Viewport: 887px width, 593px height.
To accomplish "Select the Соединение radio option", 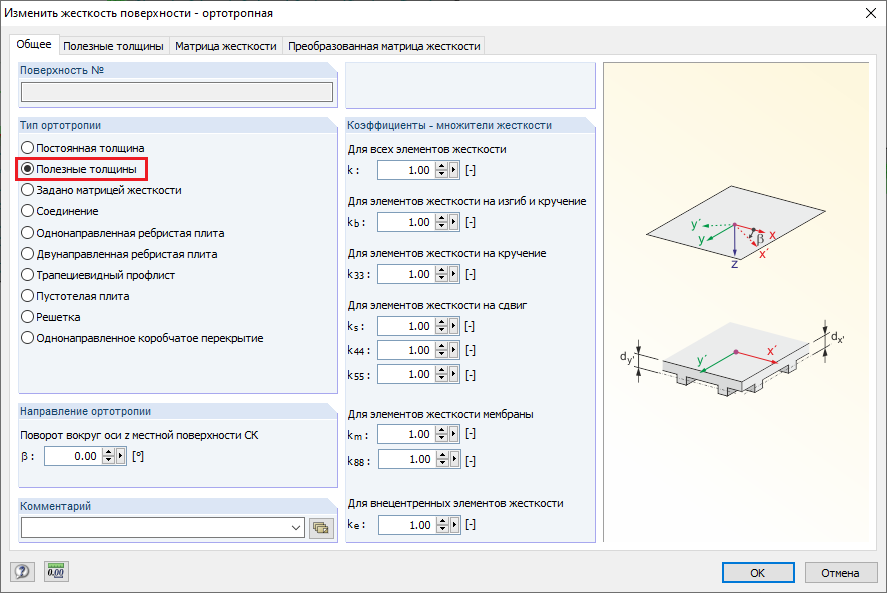I will point(60,211).
